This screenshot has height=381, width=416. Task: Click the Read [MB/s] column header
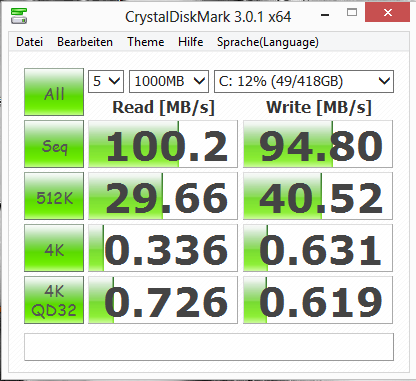pyautogui.click(x=163, y=108)
